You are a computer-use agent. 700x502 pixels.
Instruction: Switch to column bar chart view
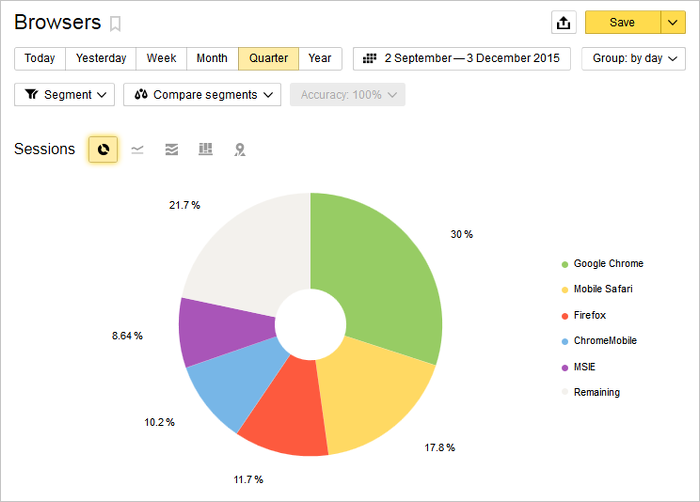206,149
